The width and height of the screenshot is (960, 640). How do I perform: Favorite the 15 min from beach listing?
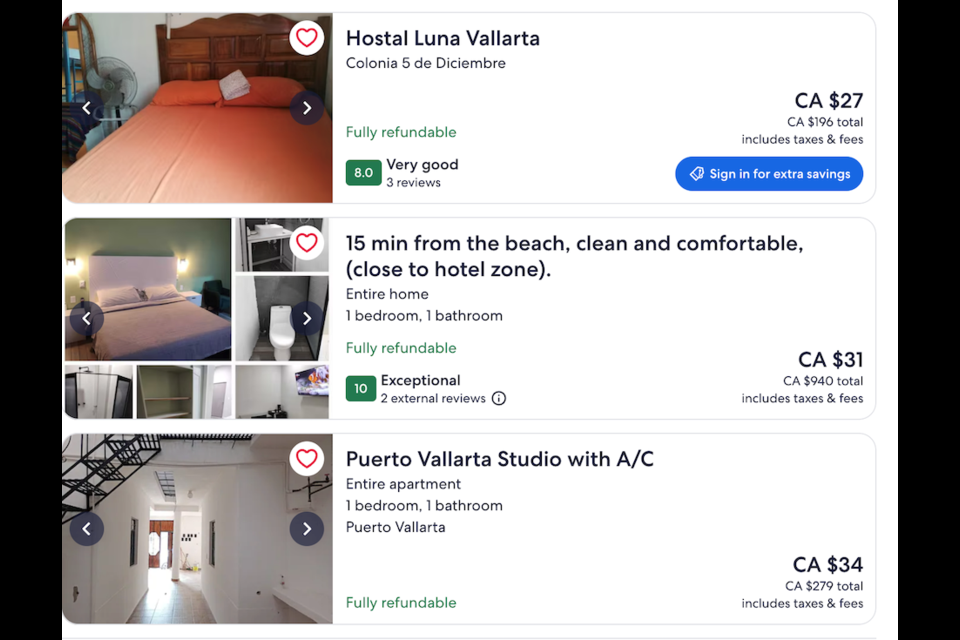coord(307,243)
